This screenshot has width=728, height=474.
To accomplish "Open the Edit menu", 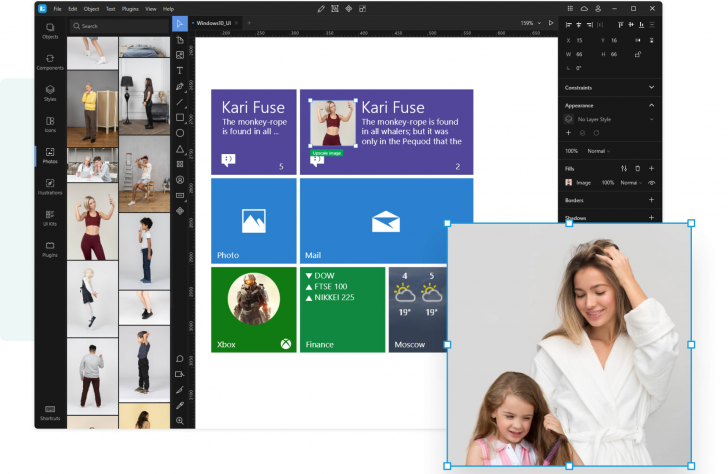I will coord(72,9).
